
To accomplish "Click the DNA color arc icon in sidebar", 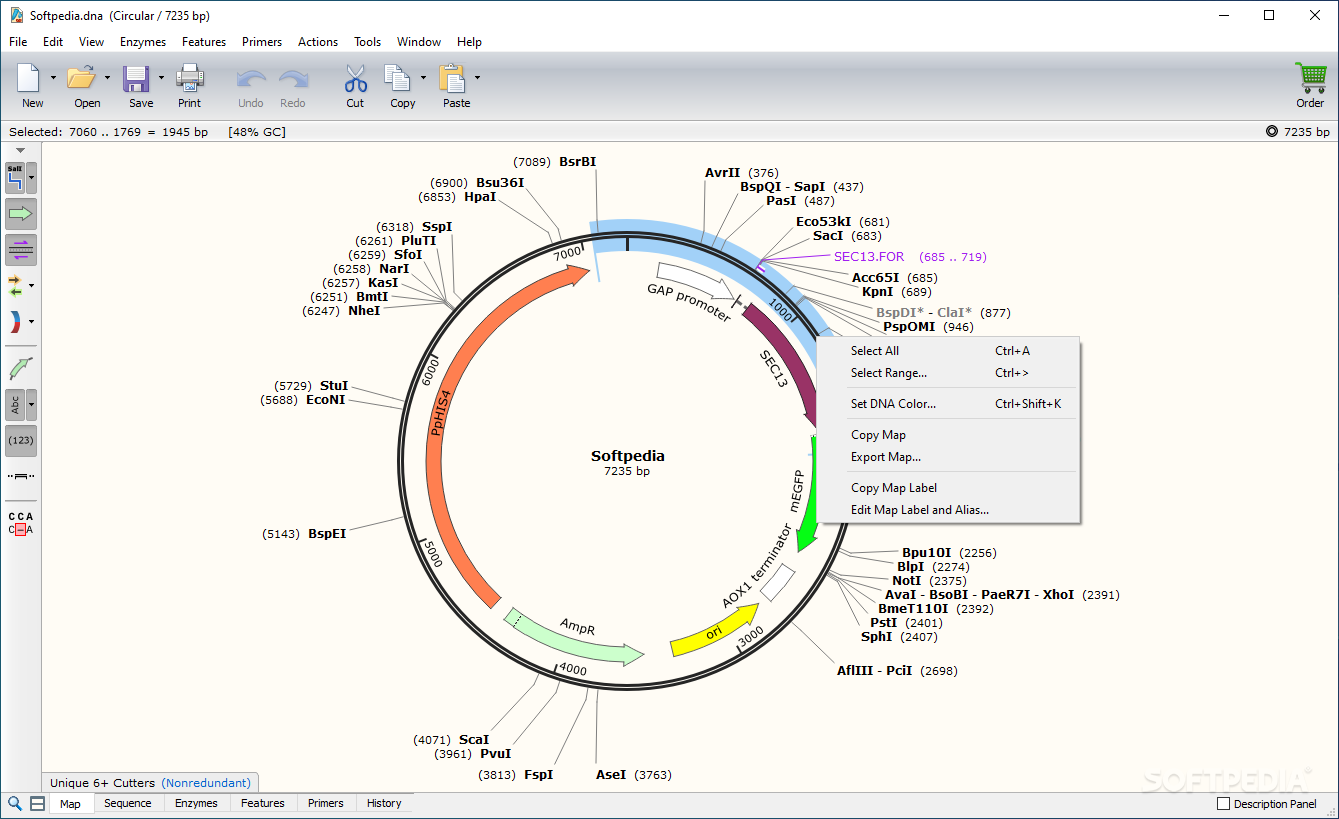I will pyautogui.click(x=15, y=322).
